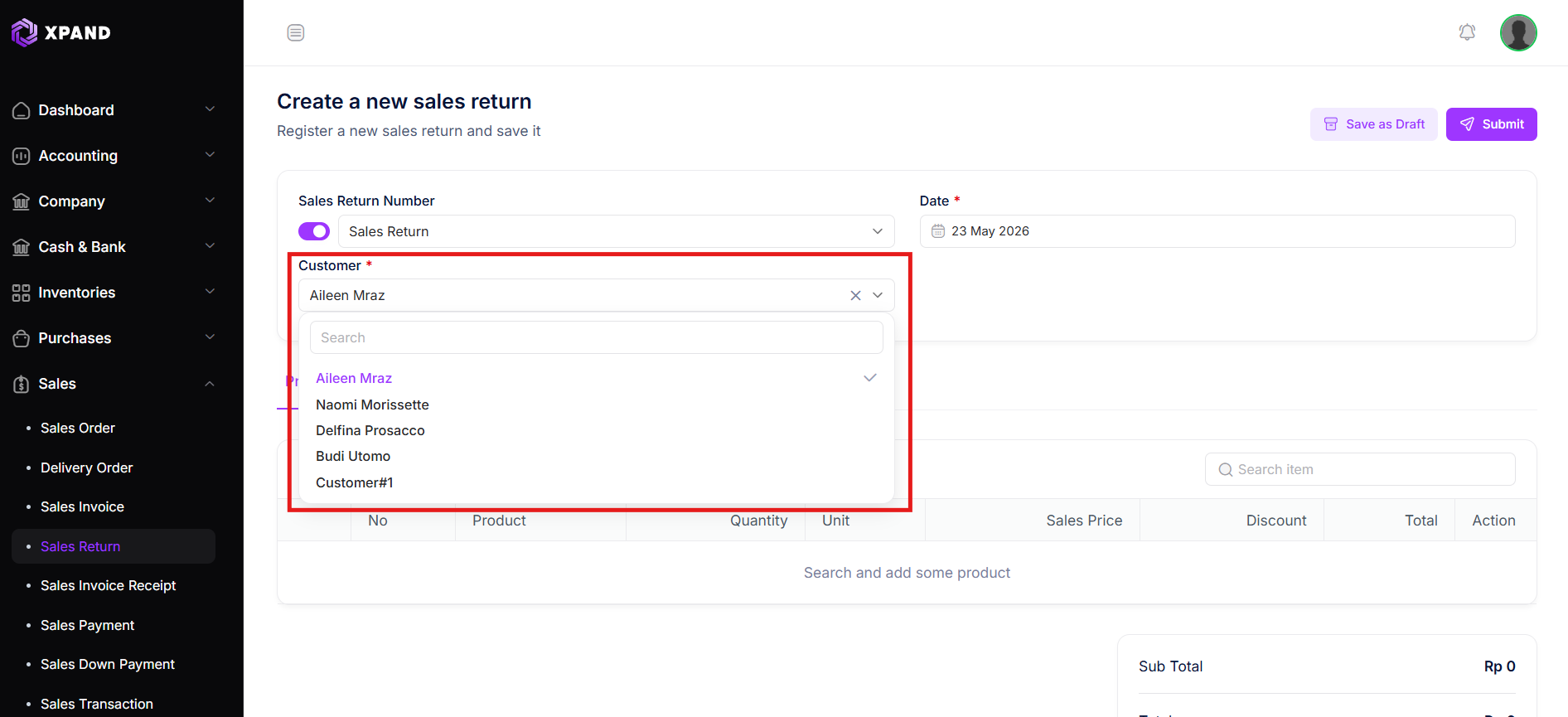Click the Search item input box
Screen dimensions: 1568x717
pyautogui.click(x=1360, y=469)
